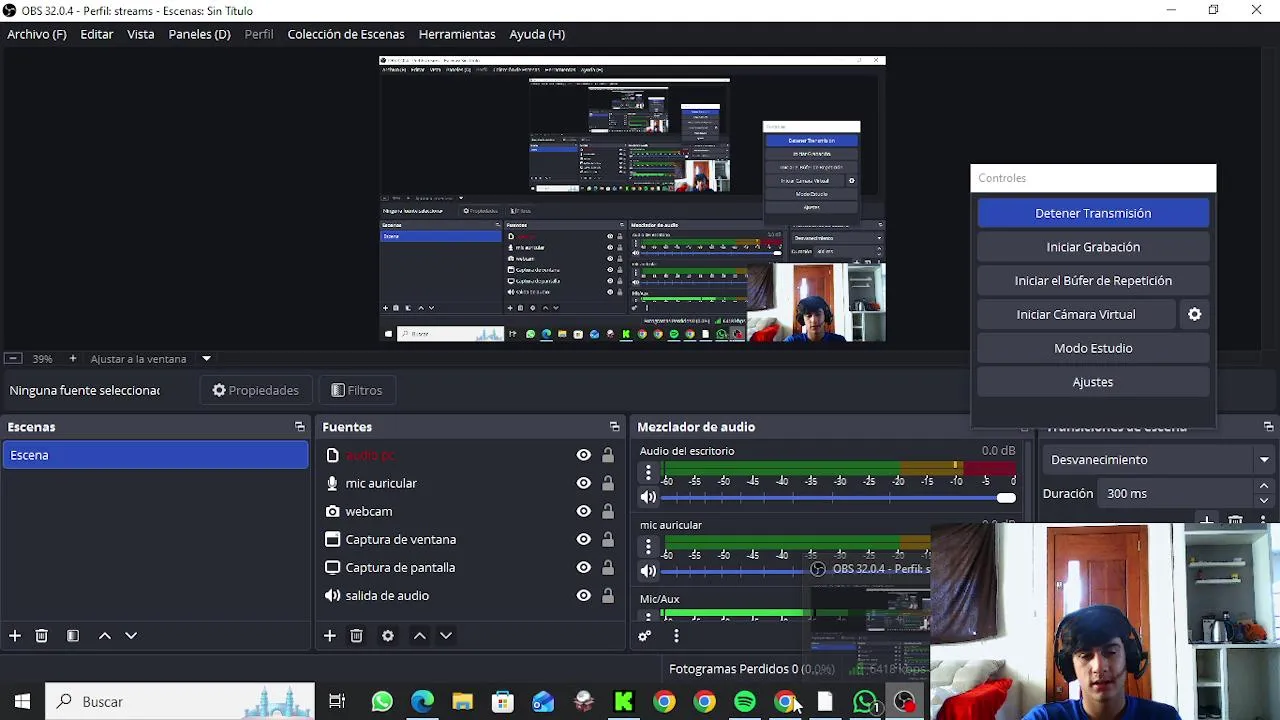The width and height of the screenshot is (1280, 720).
Task: Lock the Captura de ventana source
Action: (x=608, y=539)
